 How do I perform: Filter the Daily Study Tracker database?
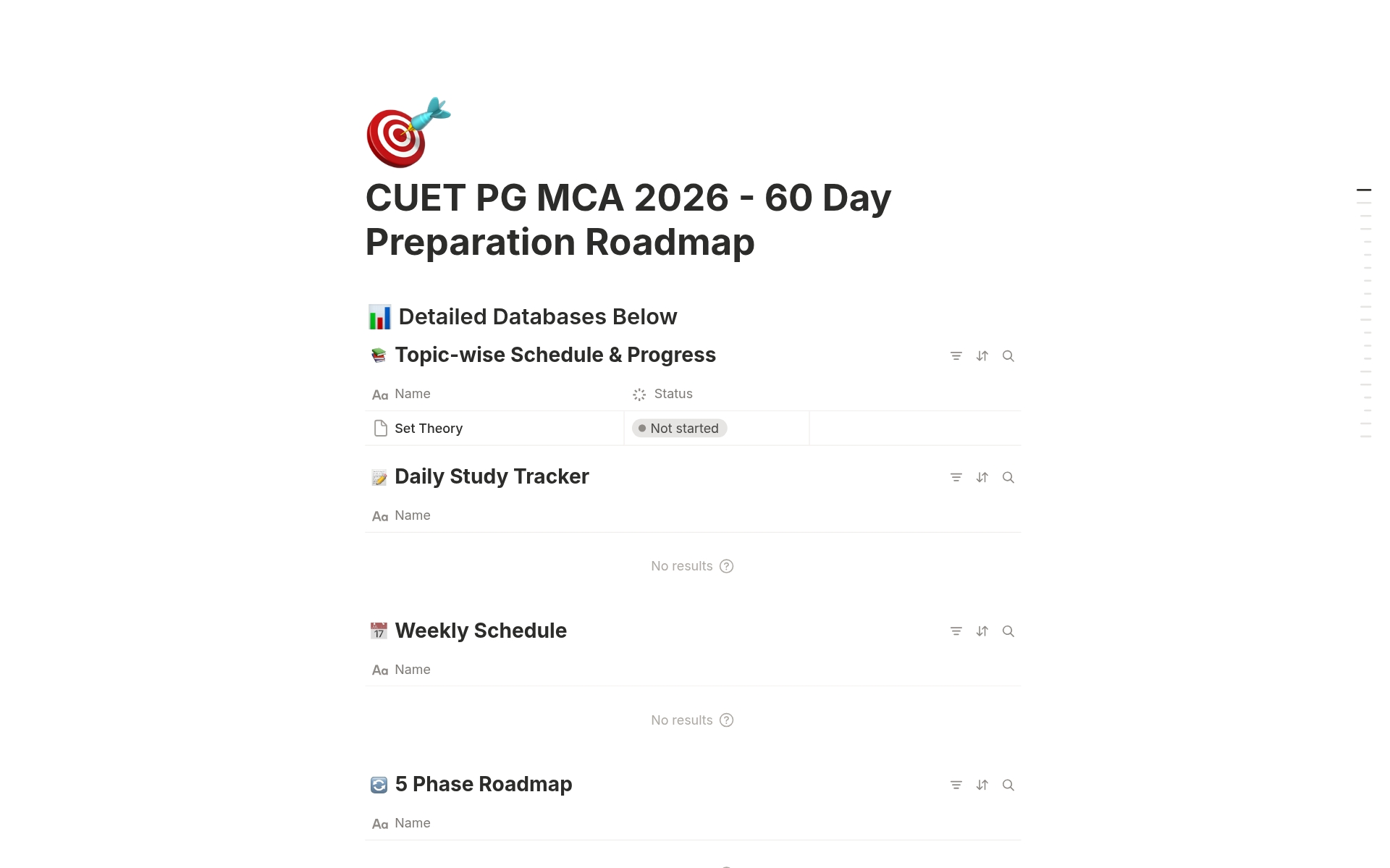pyautogui.click(x=956, y=478)
